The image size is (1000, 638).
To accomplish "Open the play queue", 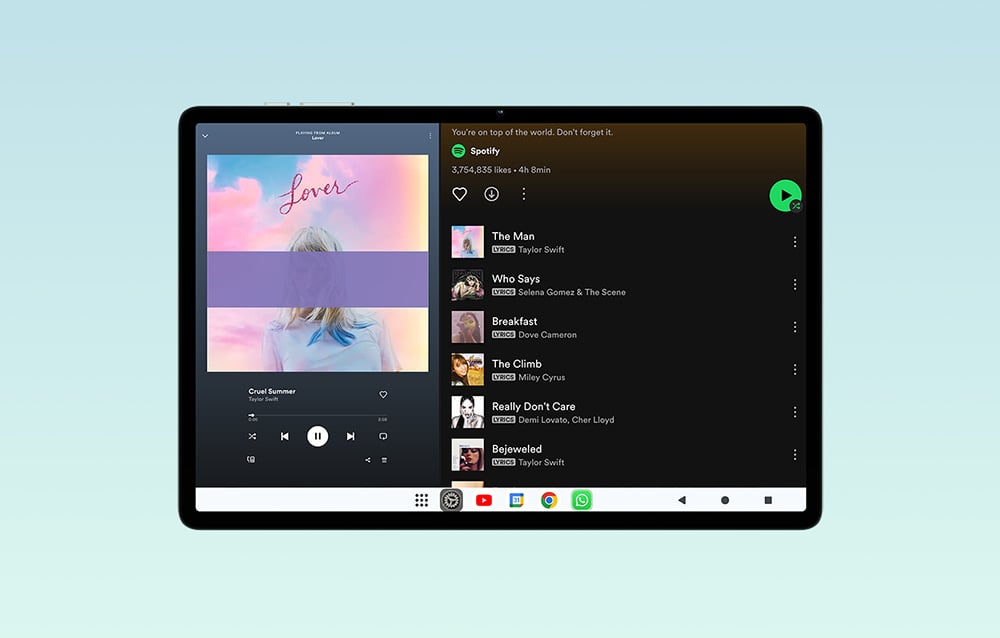I will pyautogui.click(x=384, y=460).
